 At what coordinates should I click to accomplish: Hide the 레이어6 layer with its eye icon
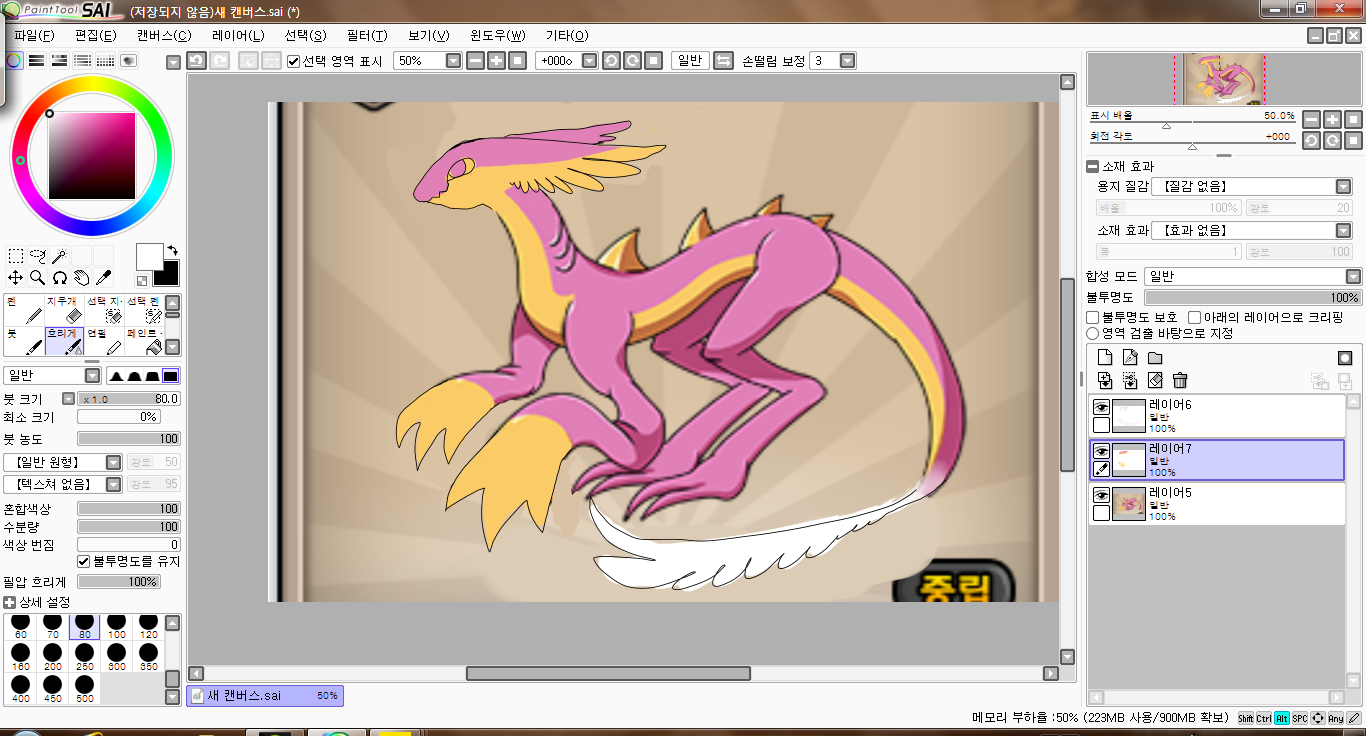pyautogui.click(x=1101, y=407)
